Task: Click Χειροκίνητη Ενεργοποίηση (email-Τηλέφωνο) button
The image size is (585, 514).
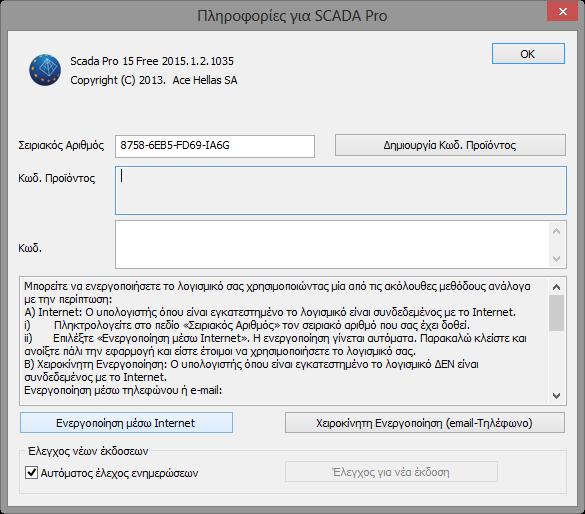Action: pyautogui.click(x=425, y=423)
